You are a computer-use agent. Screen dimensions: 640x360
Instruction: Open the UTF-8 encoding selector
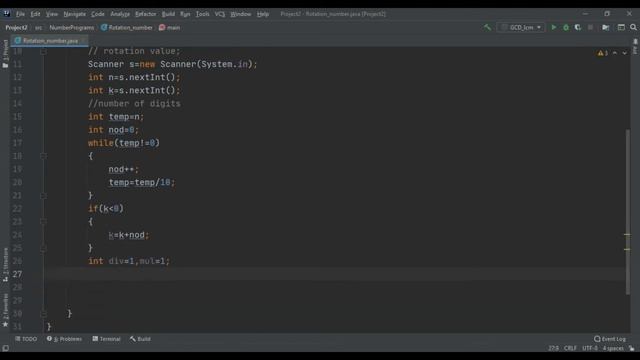(590, 348)
